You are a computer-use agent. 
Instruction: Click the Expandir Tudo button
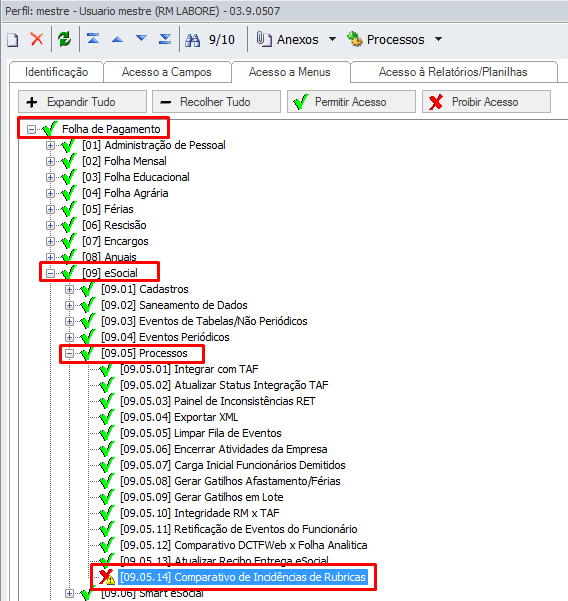pyautogui.click(x=82, y=102)
